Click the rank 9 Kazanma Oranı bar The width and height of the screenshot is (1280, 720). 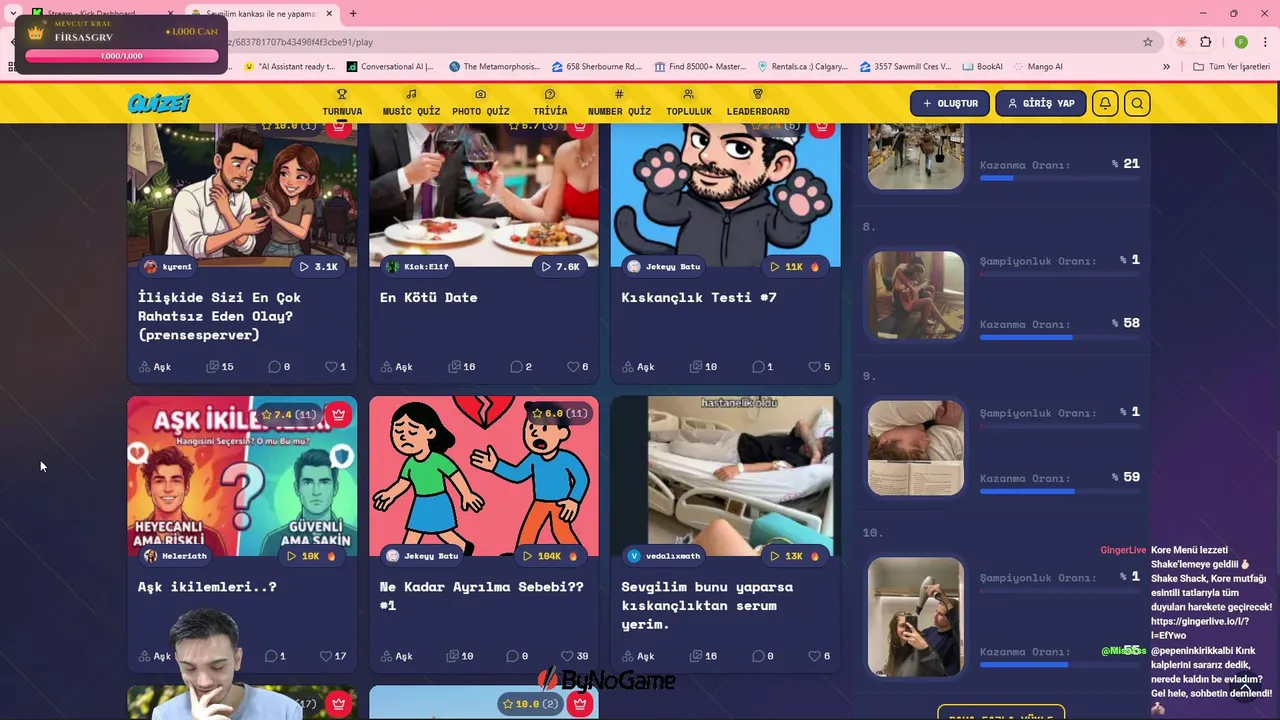(1059, 491)
